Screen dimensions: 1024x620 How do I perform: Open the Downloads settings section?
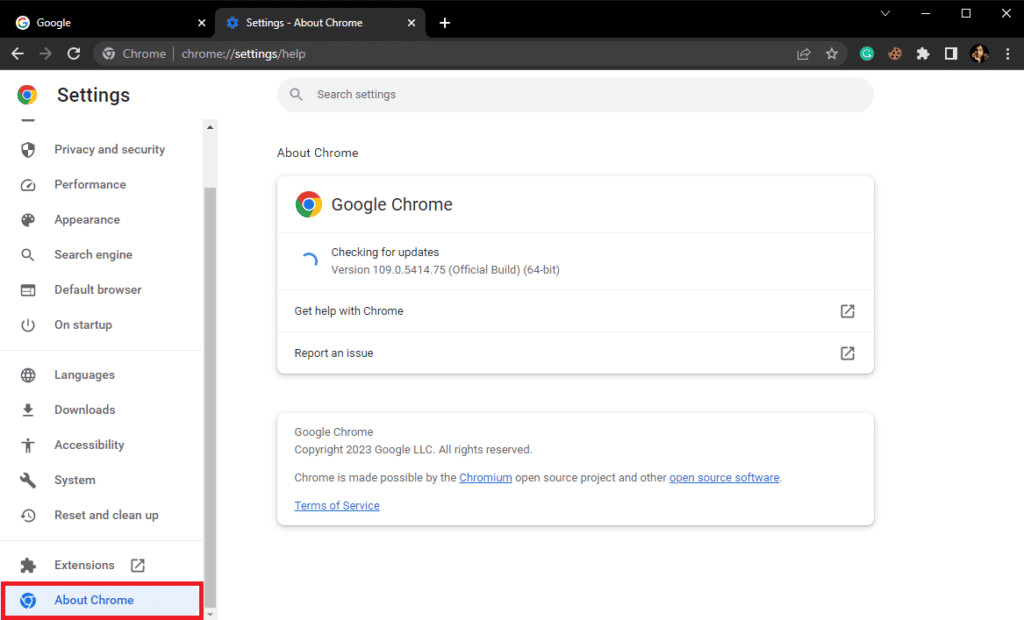pos(84,409)
